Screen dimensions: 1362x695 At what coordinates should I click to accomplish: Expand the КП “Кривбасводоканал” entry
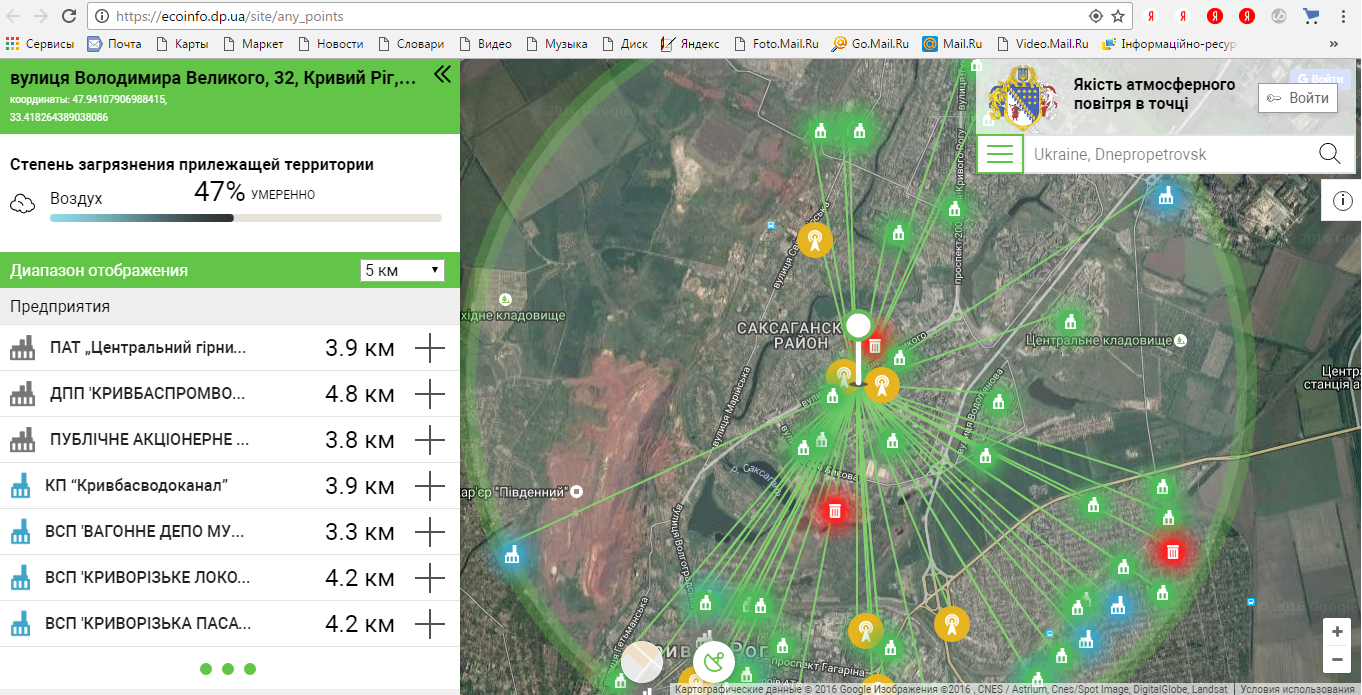pyautogui.click(x=429, y=486)
